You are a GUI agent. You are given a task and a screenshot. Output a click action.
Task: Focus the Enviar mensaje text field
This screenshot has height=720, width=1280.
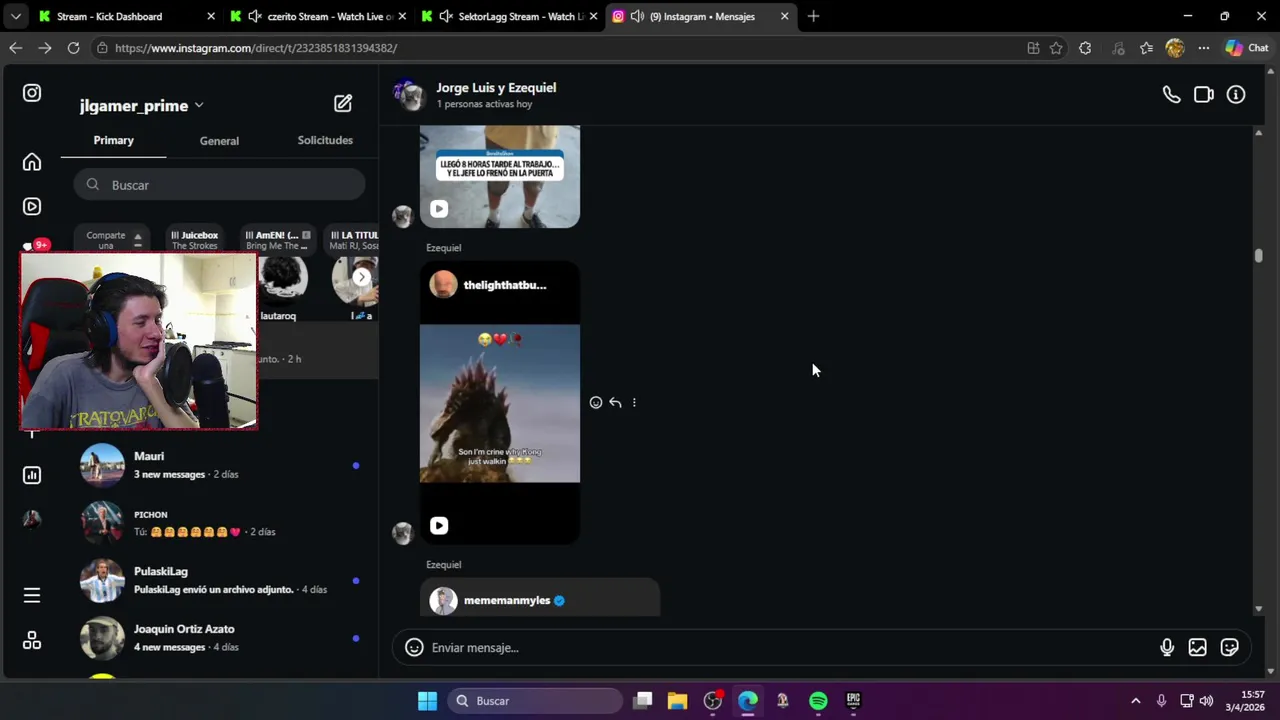point(790,648)
